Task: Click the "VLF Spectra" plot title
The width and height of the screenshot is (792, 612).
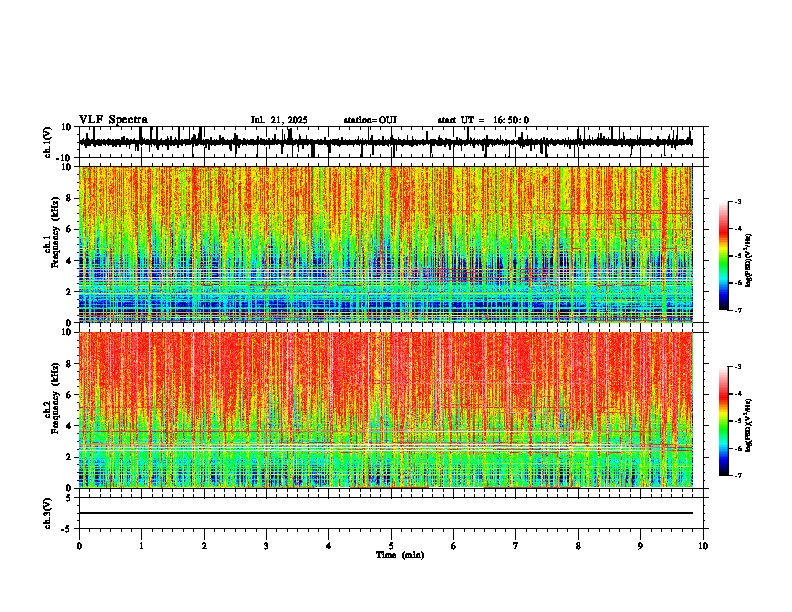Action: point(113,120)
